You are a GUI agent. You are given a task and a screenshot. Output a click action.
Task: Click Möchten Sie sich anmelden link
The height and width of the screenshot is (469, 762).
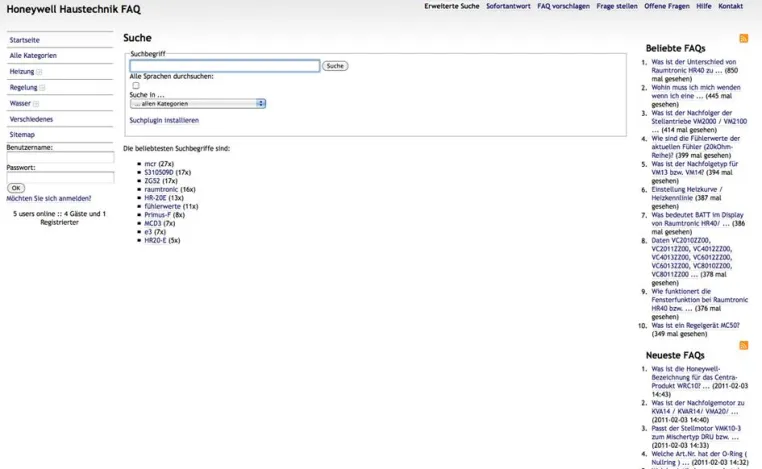[x=49, y=198]
